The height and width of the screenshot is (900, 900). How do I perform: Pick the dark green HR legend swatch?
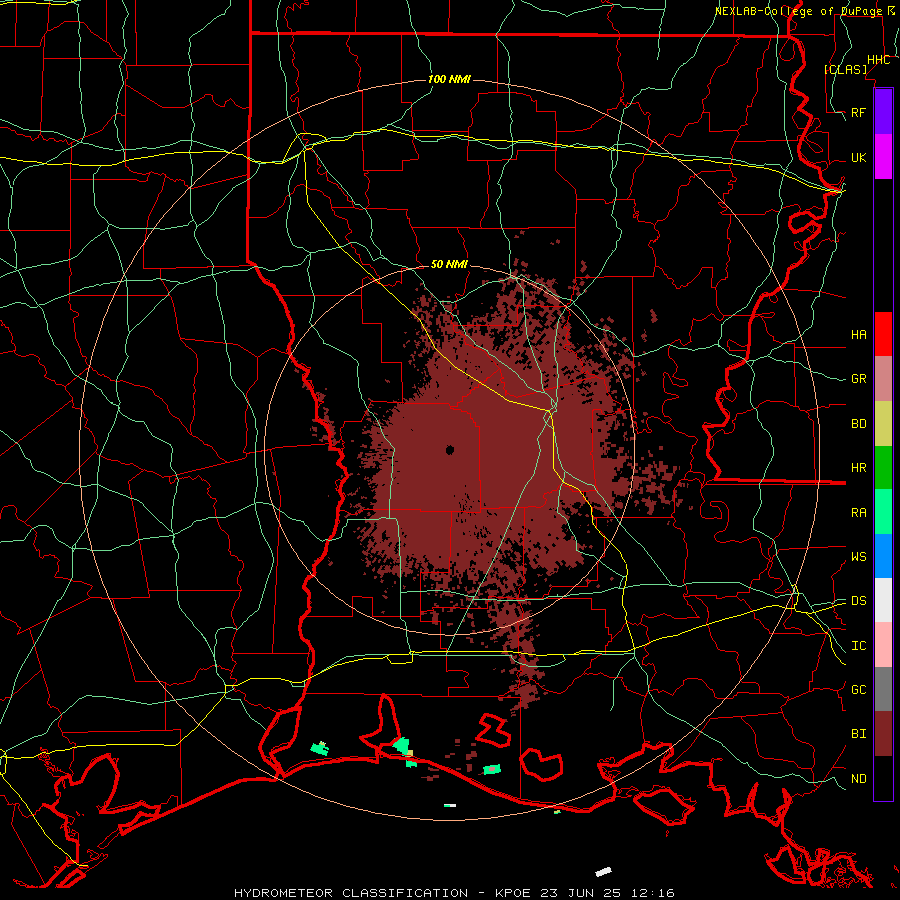883,468
